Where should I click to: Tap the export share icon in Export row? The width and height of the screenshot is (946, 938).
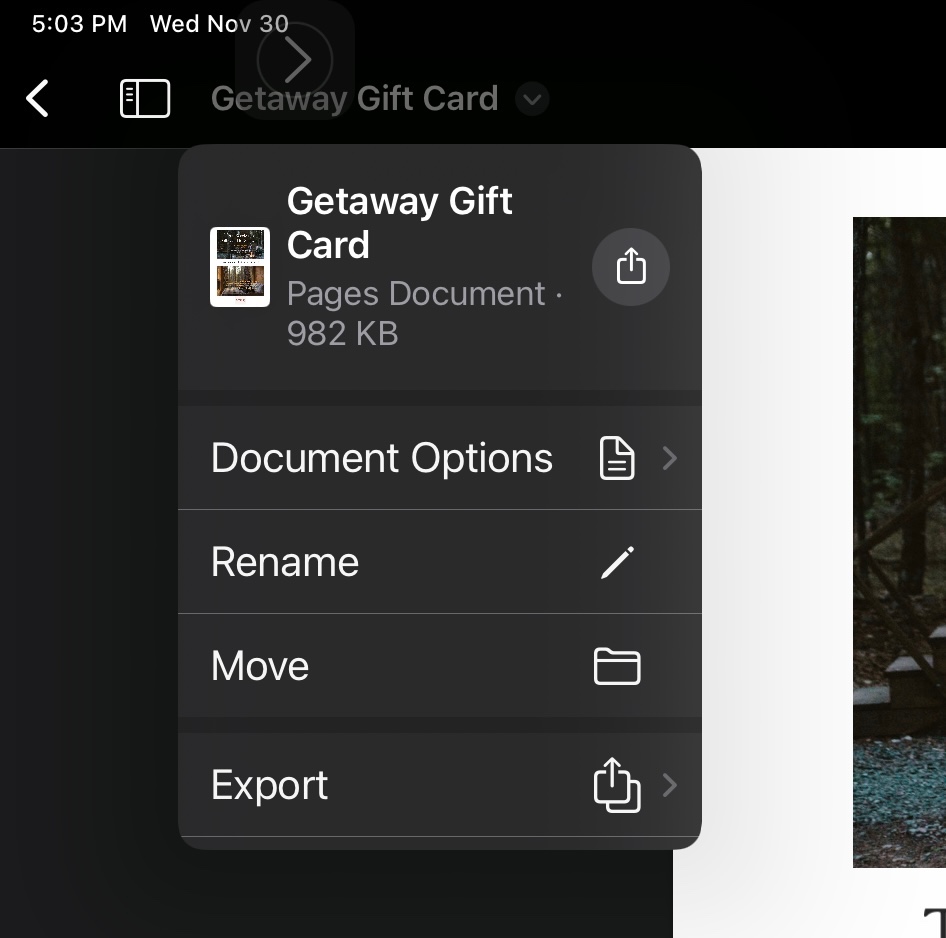617,785
